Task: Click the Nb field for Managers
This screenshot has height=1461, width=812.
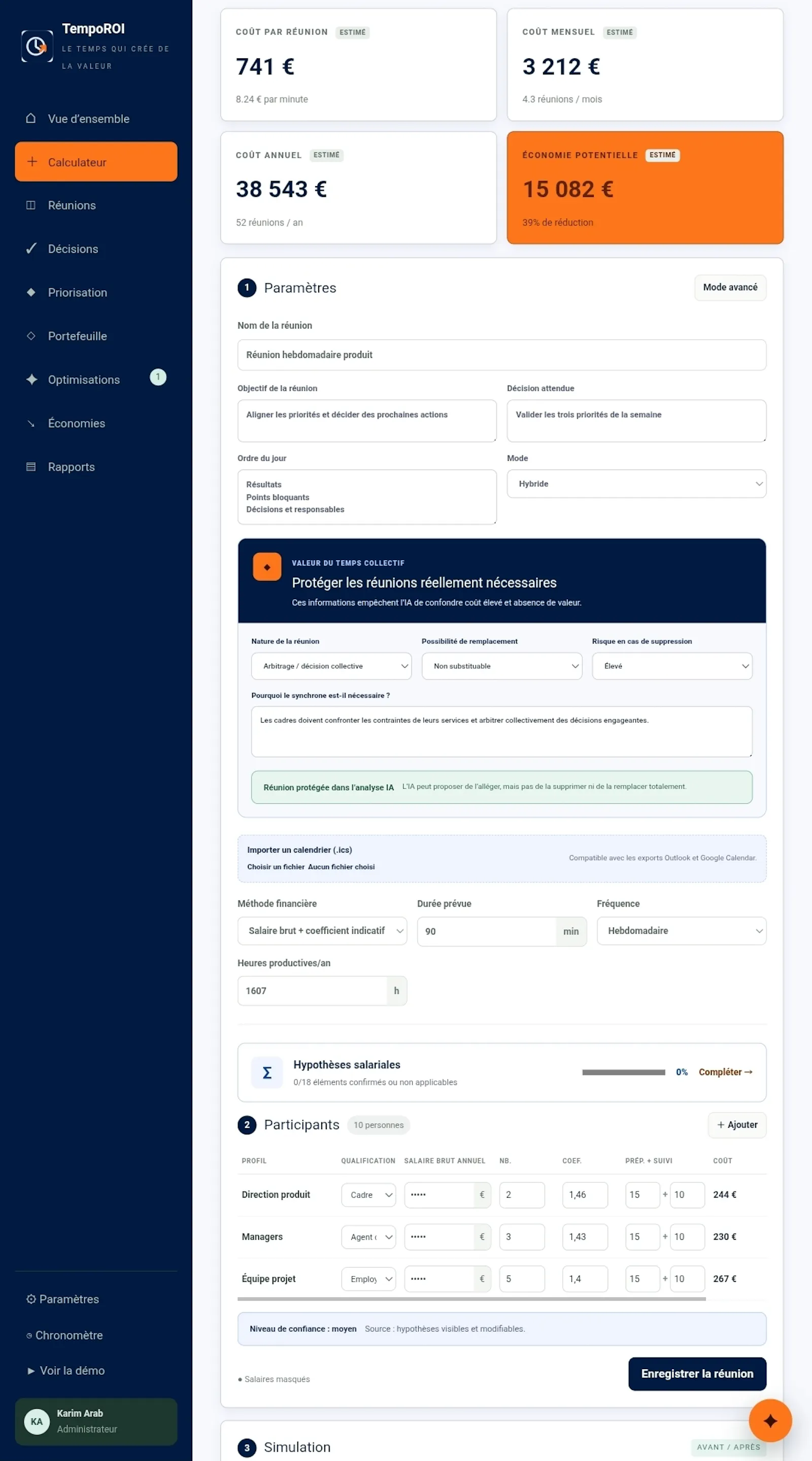Action: [x=522, y=1236]
